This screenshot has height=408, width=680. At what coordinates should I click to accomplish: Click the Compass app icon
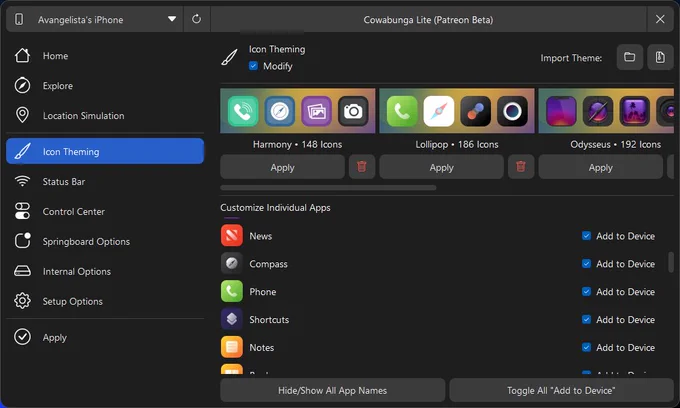point(232,263)
